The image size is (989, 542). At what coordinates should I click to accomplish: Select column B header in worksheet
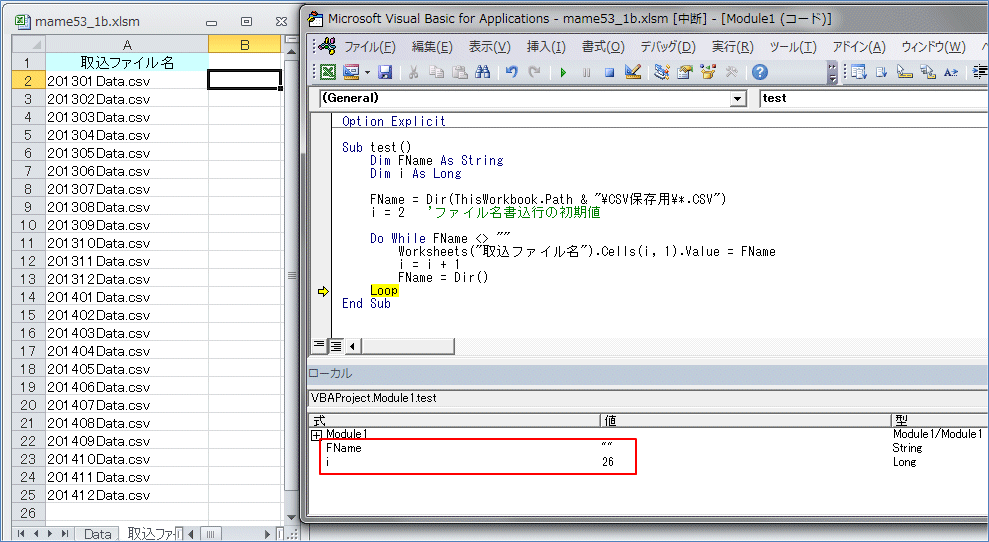tap(244, 44)
